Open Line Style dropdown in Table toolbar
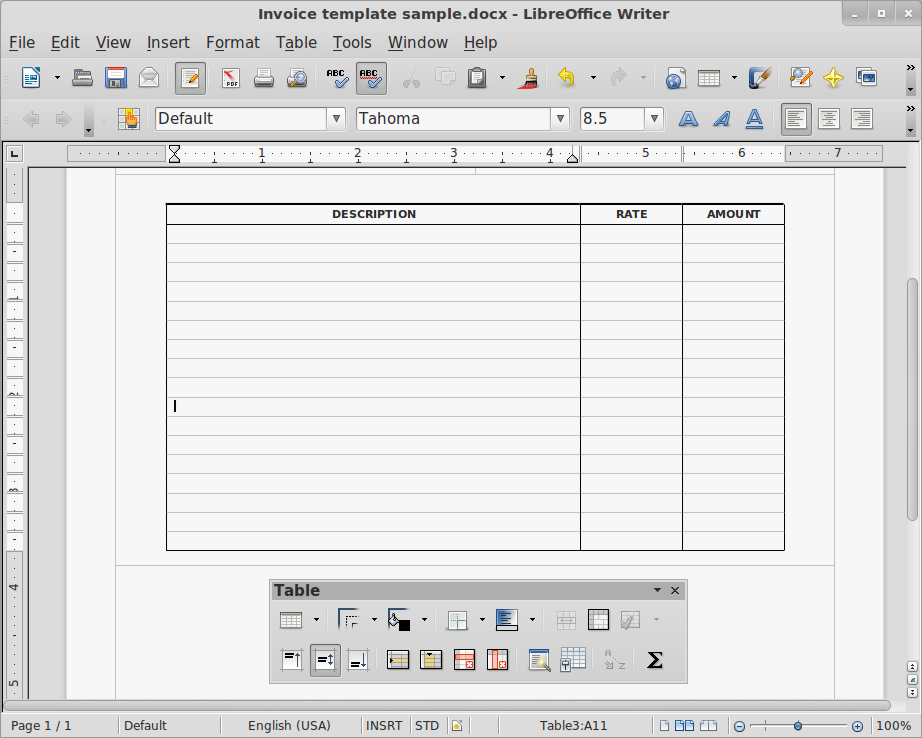Screen dimensions: 922x738 point(374,620)
